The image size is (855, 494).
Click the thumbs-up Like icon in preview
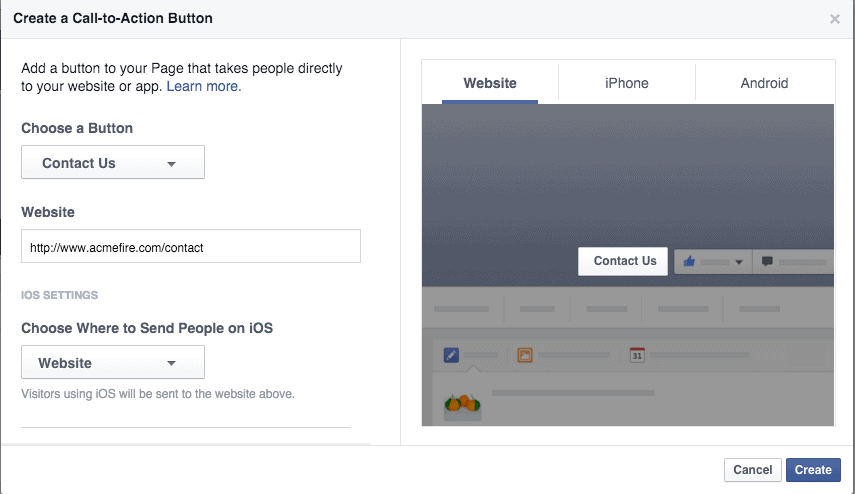click(x=689, y=262)
